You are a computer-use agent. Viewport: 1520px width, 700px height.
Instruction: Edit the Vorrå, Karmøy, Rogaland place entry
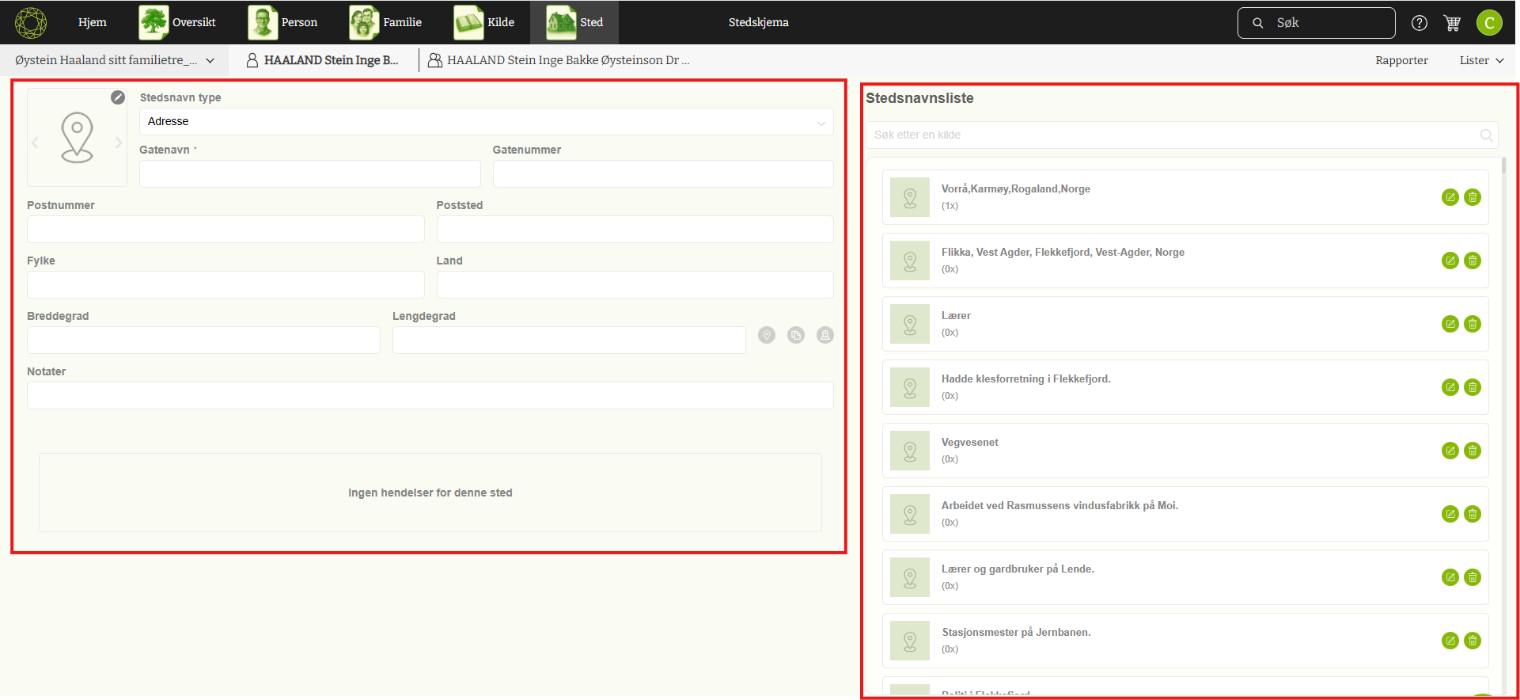pos(1450,197)
